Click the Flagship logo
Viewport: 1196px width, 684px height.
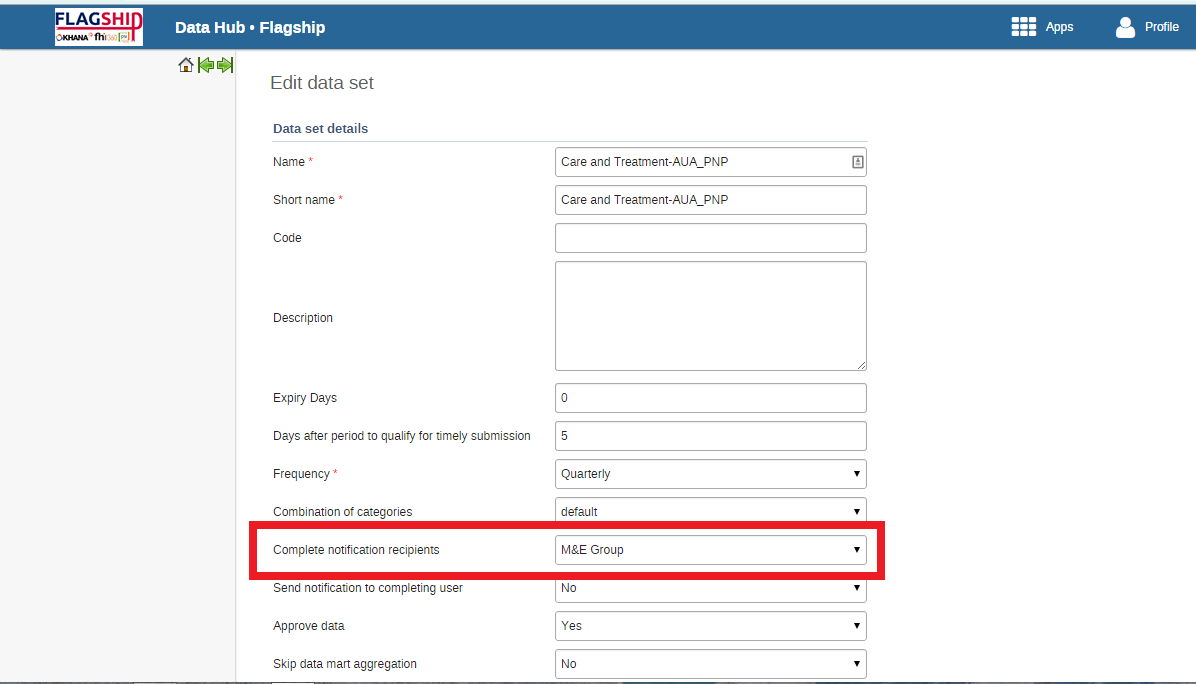(98, 27)
